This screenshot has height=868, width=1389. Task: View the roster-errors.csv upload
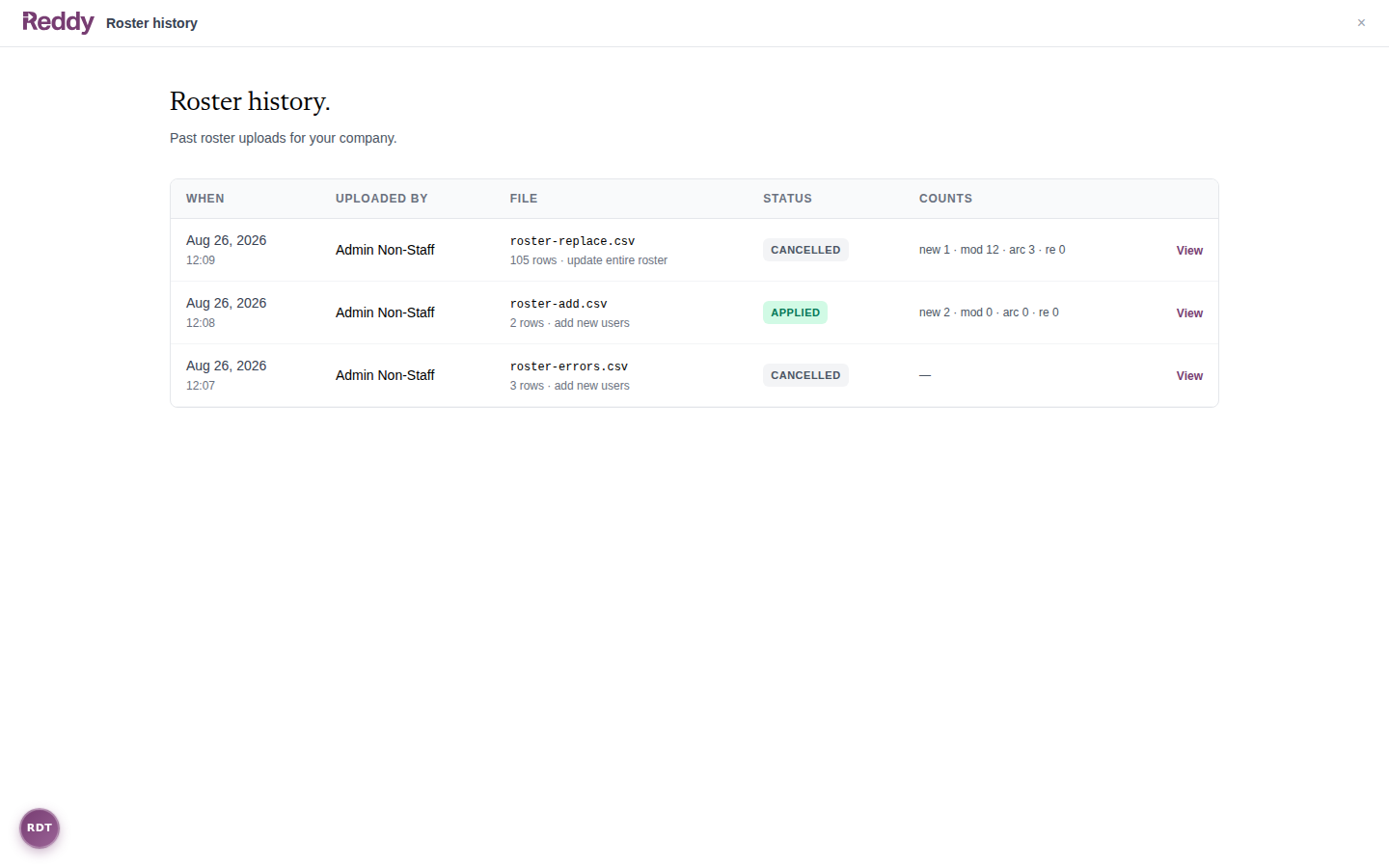(1189, 376)
